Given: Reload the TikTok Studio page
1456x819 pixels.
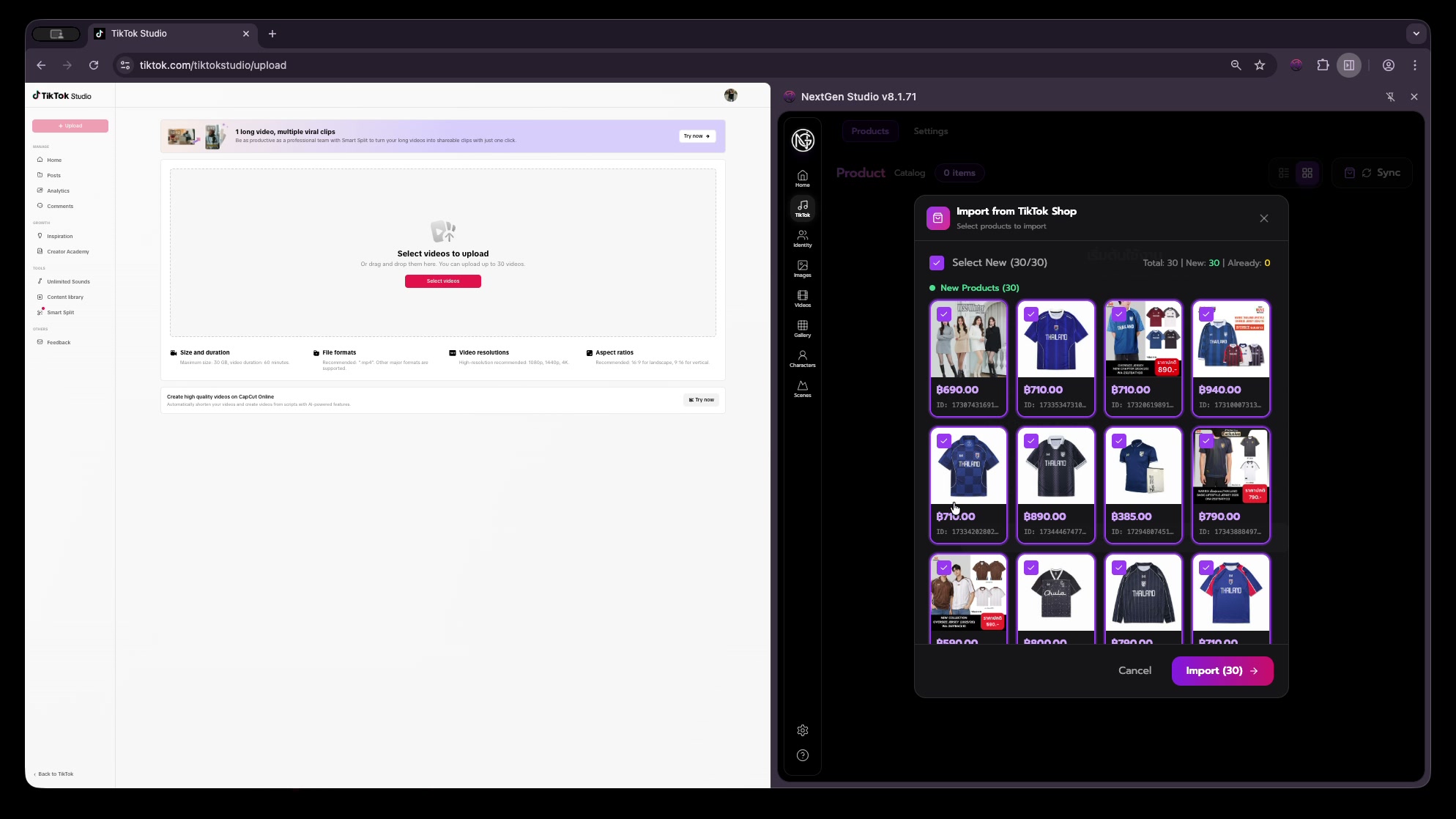Looking at the screenshot, I should pyautogui.click(x=94, y=65).
